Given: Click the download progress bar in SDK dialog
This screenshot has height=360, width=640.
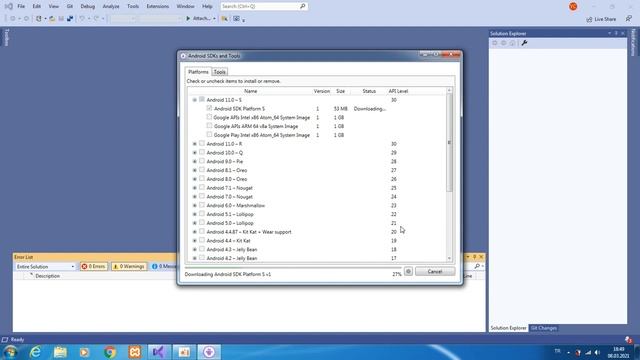Looking at the screenshot, I should coord(292,268).
